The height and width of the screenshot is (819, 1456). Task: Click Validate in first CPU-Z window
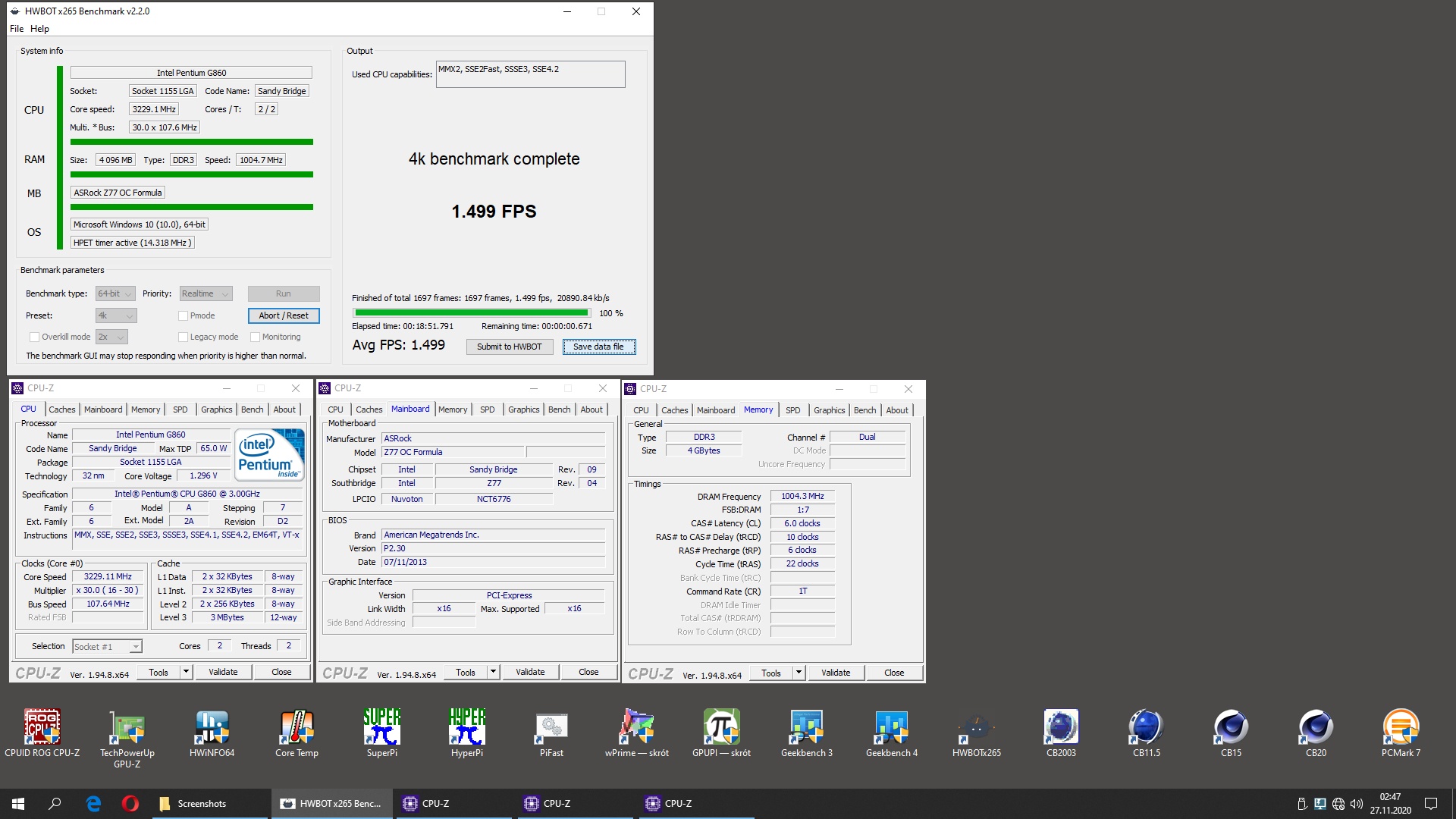[223, 672]
